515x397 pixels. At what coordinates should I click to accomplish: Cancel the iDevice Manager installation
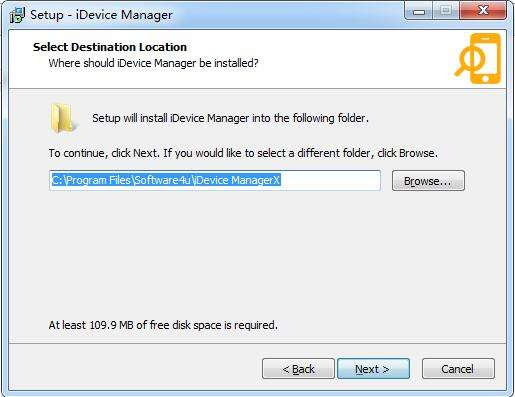pyautogui.click(x=458, y=369)
